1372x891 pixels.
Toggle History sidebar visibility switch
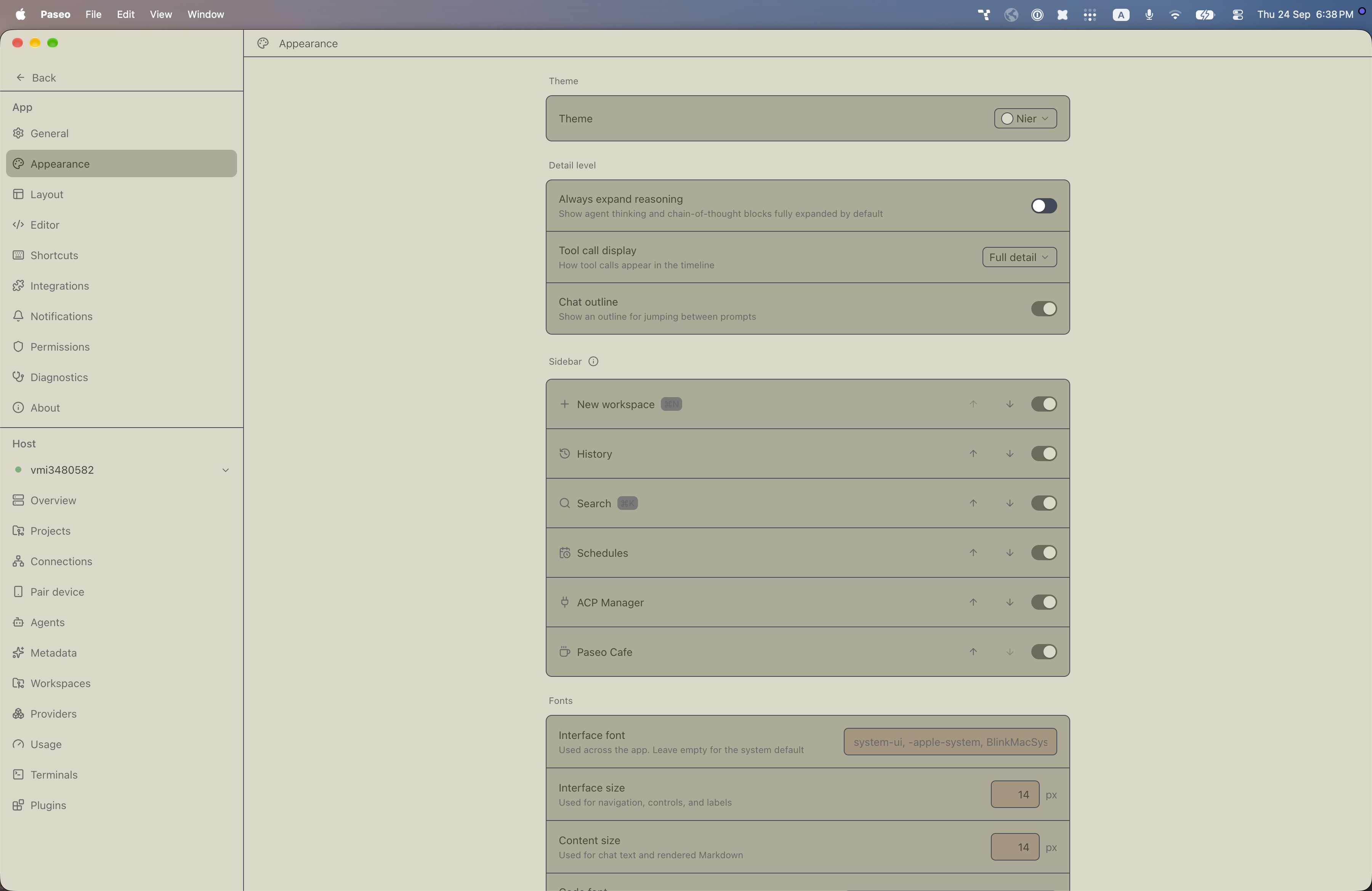click(1044, 454)
